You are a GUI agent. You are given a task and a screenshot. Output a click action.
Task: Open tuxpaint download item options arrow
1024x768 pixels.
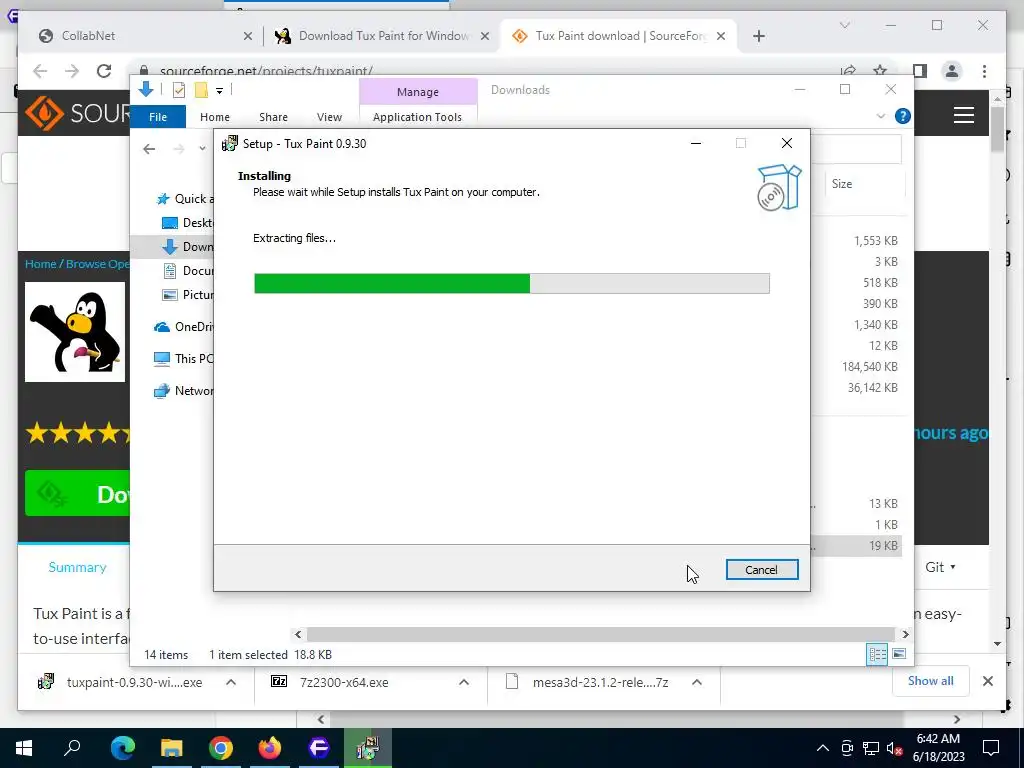231,682
